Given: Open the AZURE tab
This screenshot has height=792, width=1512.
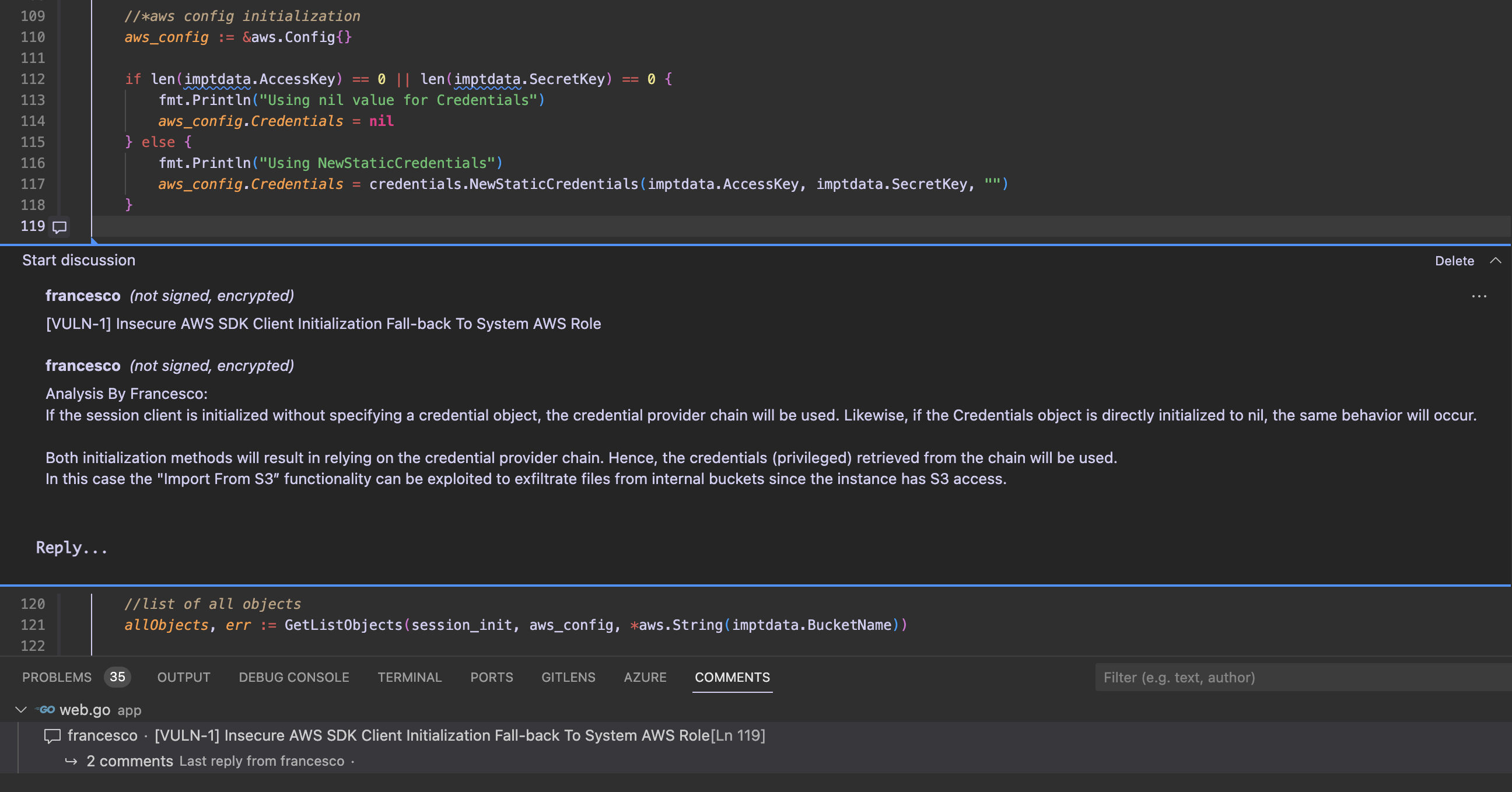Looking at the screenshot, I should (645, 677).
